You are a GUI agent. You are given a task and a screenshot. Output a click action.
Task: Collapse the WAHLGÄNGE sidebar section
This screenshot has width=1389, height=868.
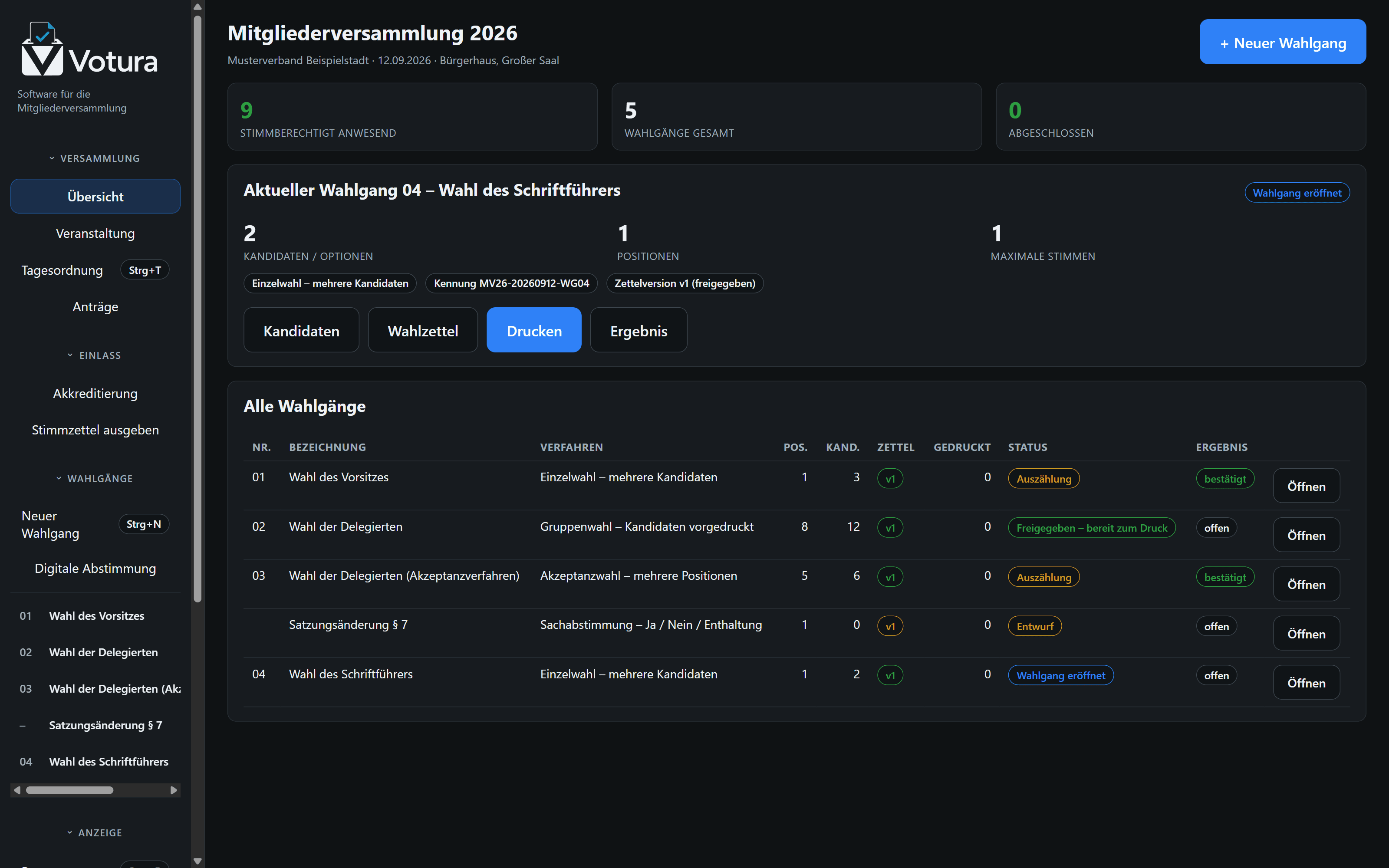coord(95,478)
